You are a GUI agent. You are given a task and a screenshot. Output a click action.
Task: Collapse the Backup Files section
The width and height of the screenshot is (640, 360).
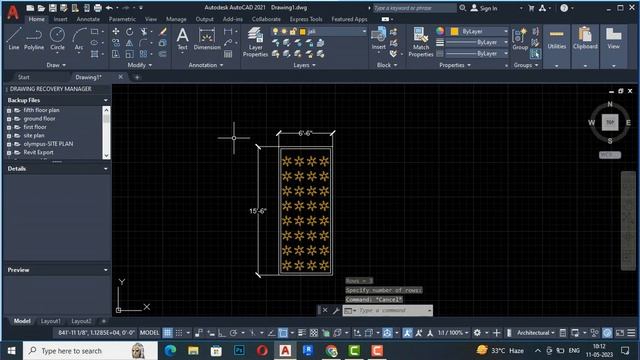point(106,100)
